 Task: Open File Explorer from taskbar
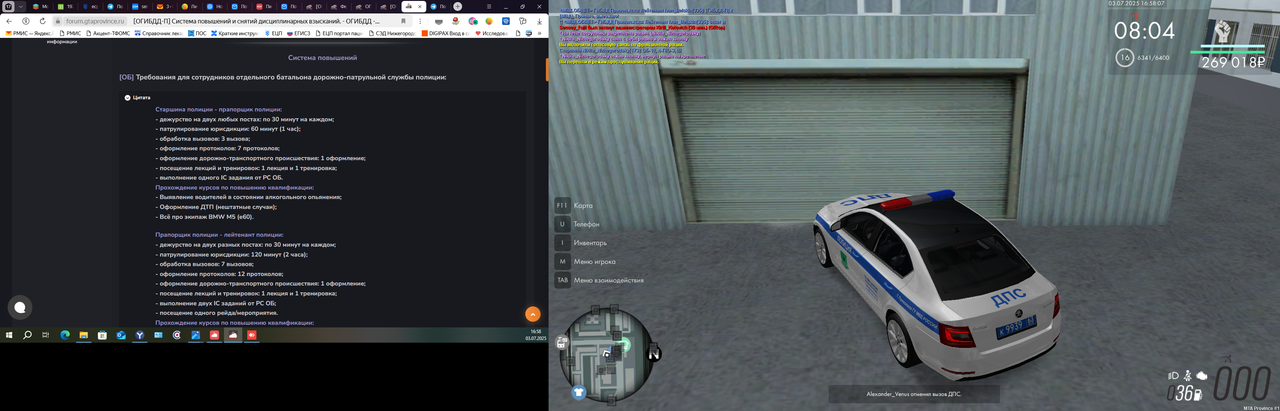84,335
